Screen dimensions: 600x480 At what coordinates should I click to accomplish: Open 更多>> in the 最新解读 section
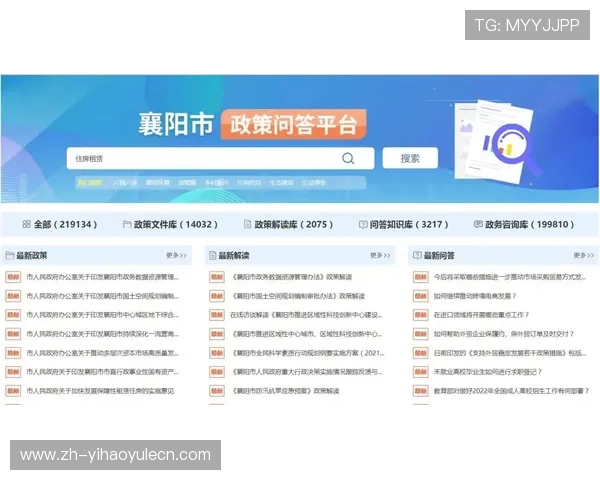380,255
